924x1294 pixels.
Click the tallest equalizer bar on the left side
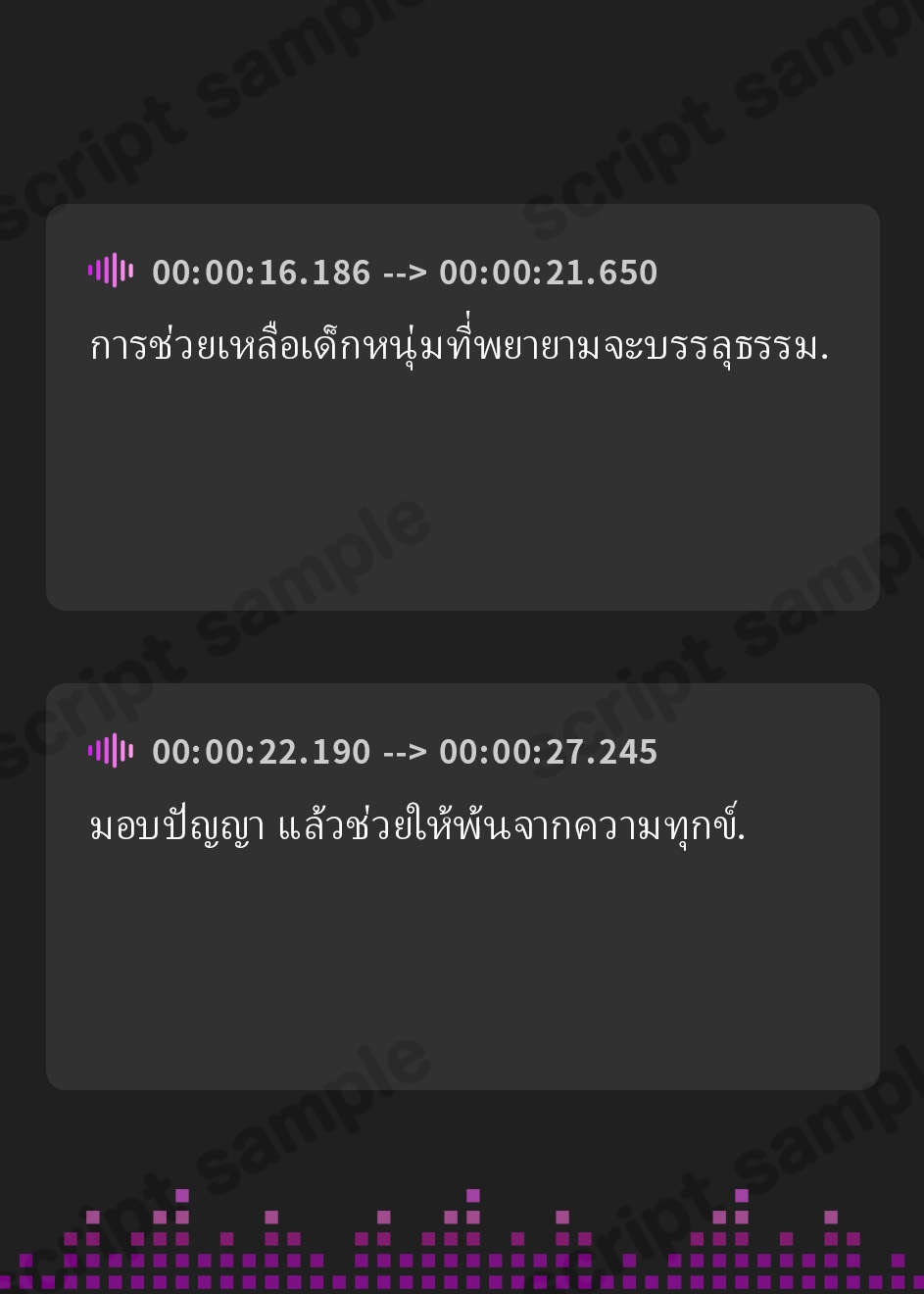182,1238
